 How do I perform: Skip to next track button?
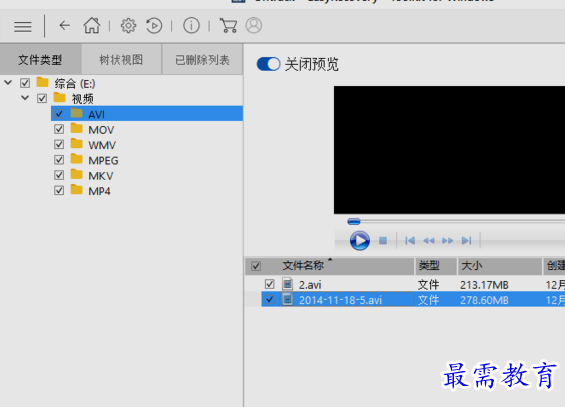466,241
